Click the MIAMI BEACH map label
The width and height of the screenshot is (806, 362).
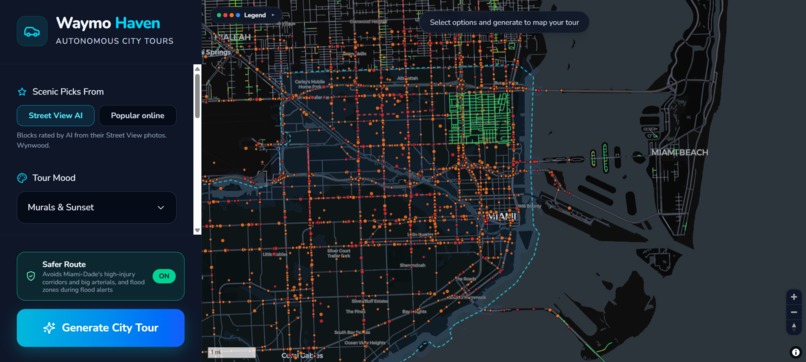680,153
